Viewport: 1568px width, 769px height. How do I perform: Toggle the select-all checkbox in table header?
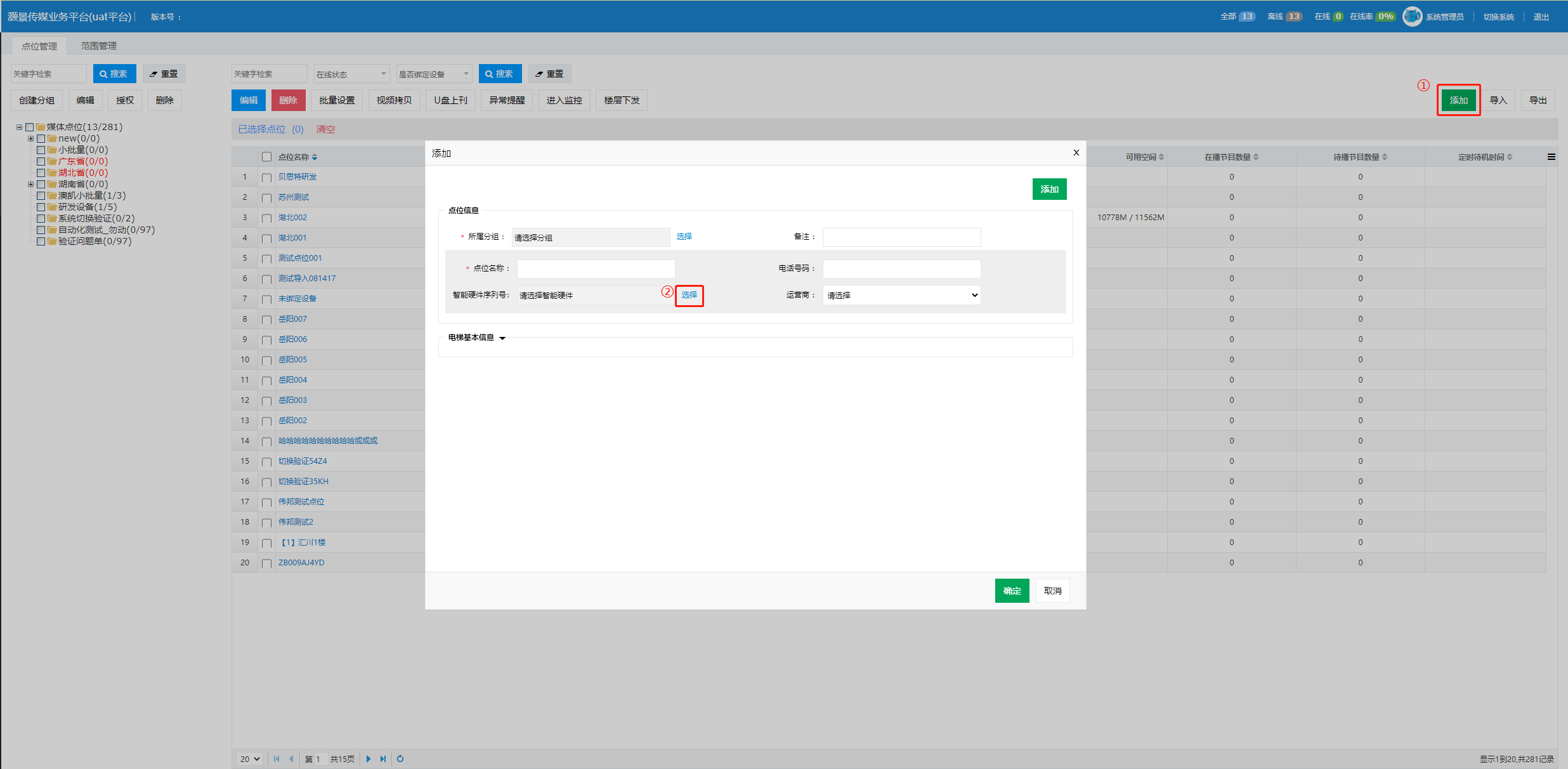(x=266, y=157)
